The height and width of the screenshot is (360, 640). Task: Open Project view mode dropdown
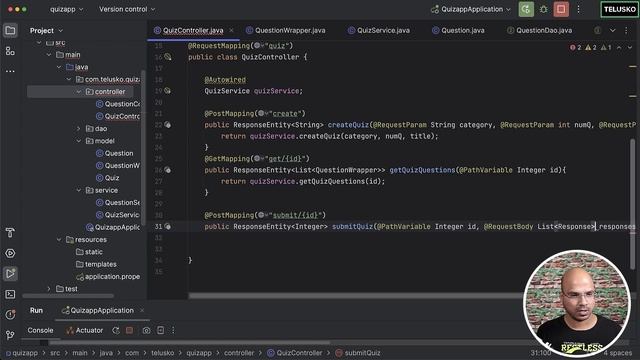(x=47, y=31)
